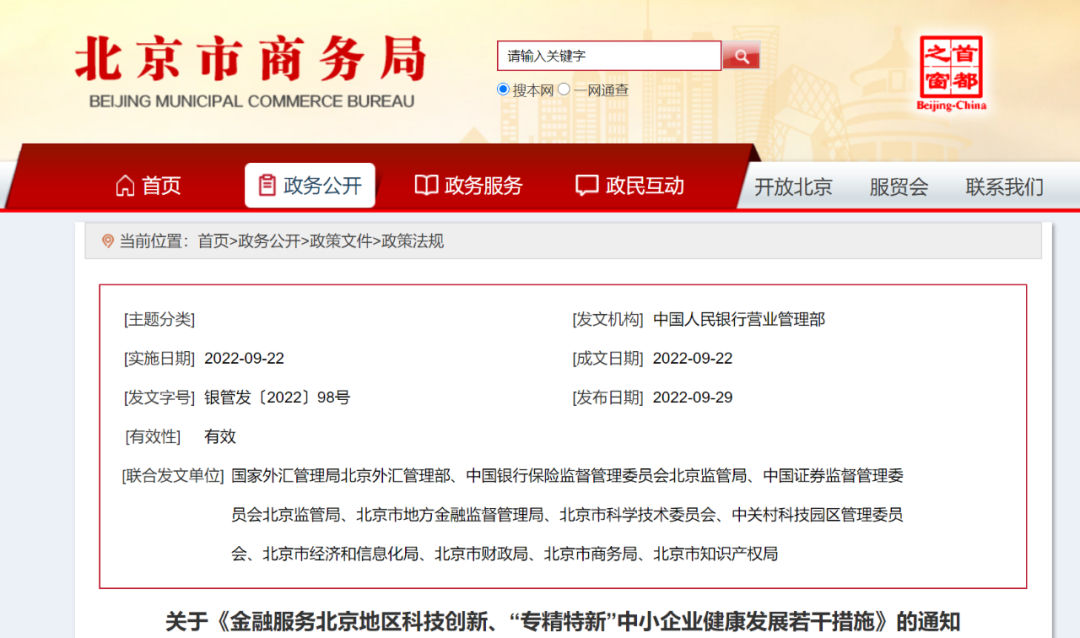Click the 北京市知识产权局 text
The width and height of the screenshot is (1080, 638).
[x=716, y=554]
